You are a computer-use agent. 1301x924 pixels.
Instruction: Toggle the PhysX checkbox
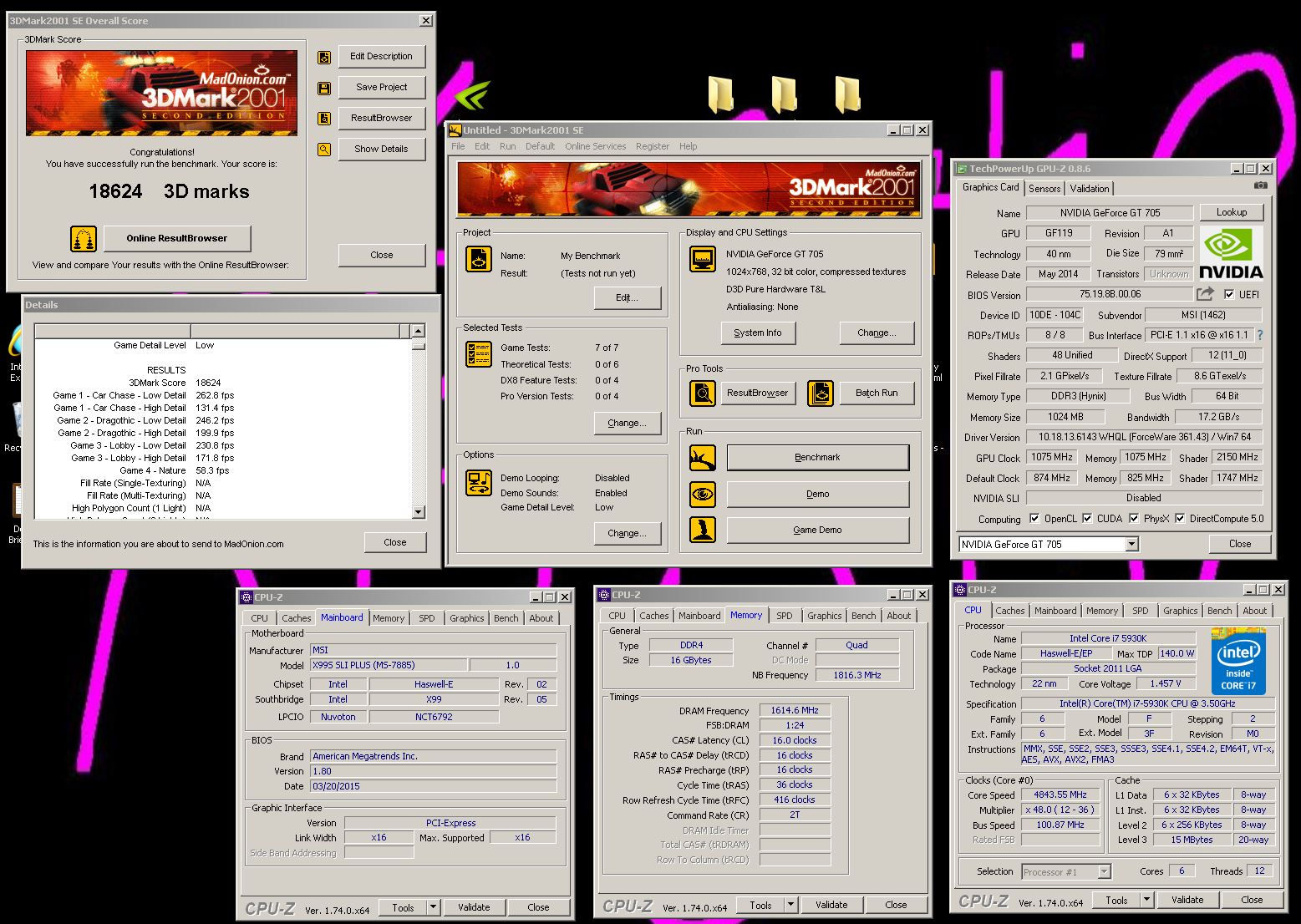point(1134,518)
